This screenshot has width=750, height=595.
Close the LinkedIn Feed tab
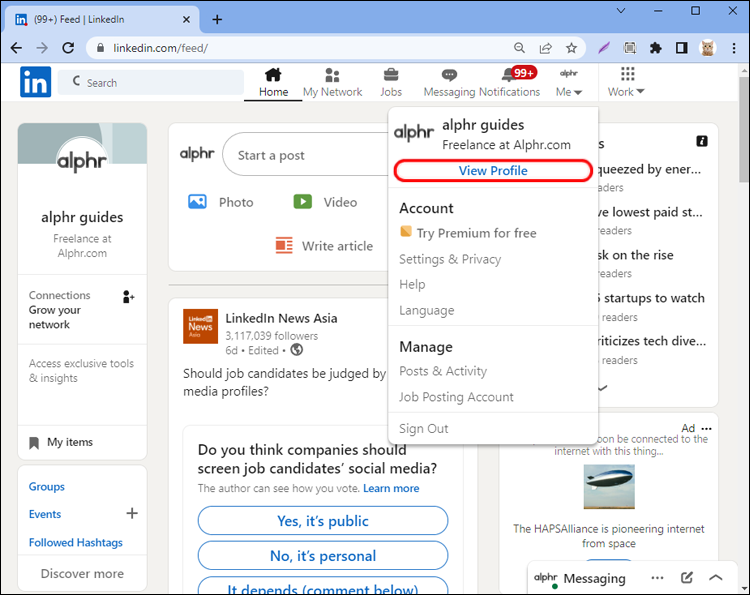(x=186, y=20)
